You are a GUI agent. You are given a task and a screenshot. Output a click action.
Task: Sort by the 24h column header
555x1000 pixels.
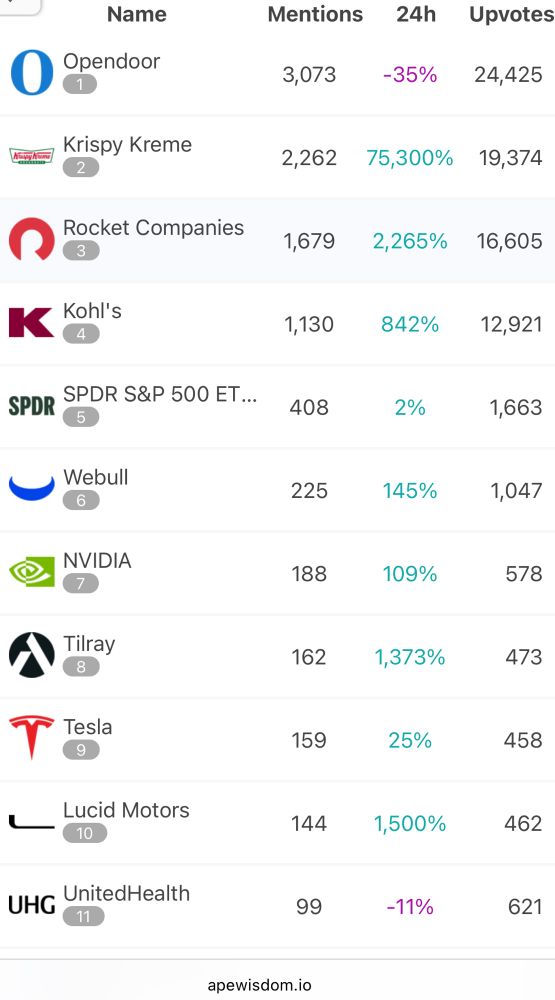click(x=416, y=14)
